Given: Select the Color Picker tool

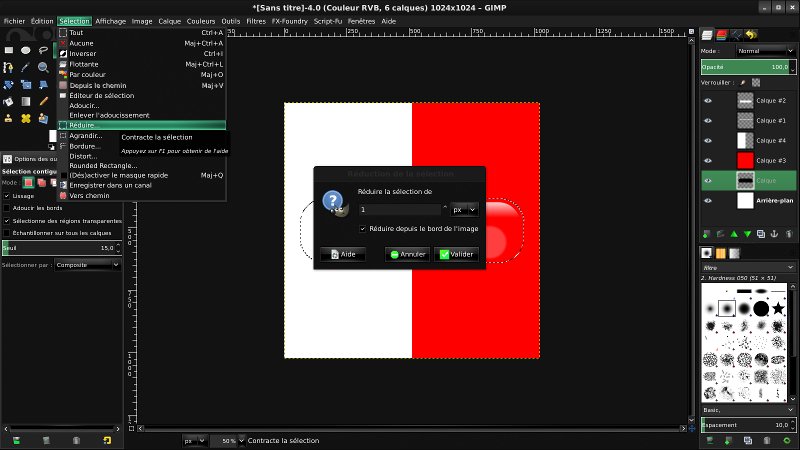Looking at the screenshot, I should click(x=26, y=67).
